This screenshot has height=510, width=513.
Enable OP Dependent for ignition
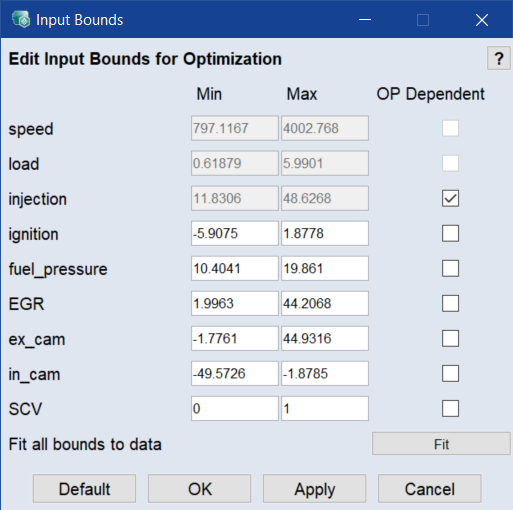(450, 233)
